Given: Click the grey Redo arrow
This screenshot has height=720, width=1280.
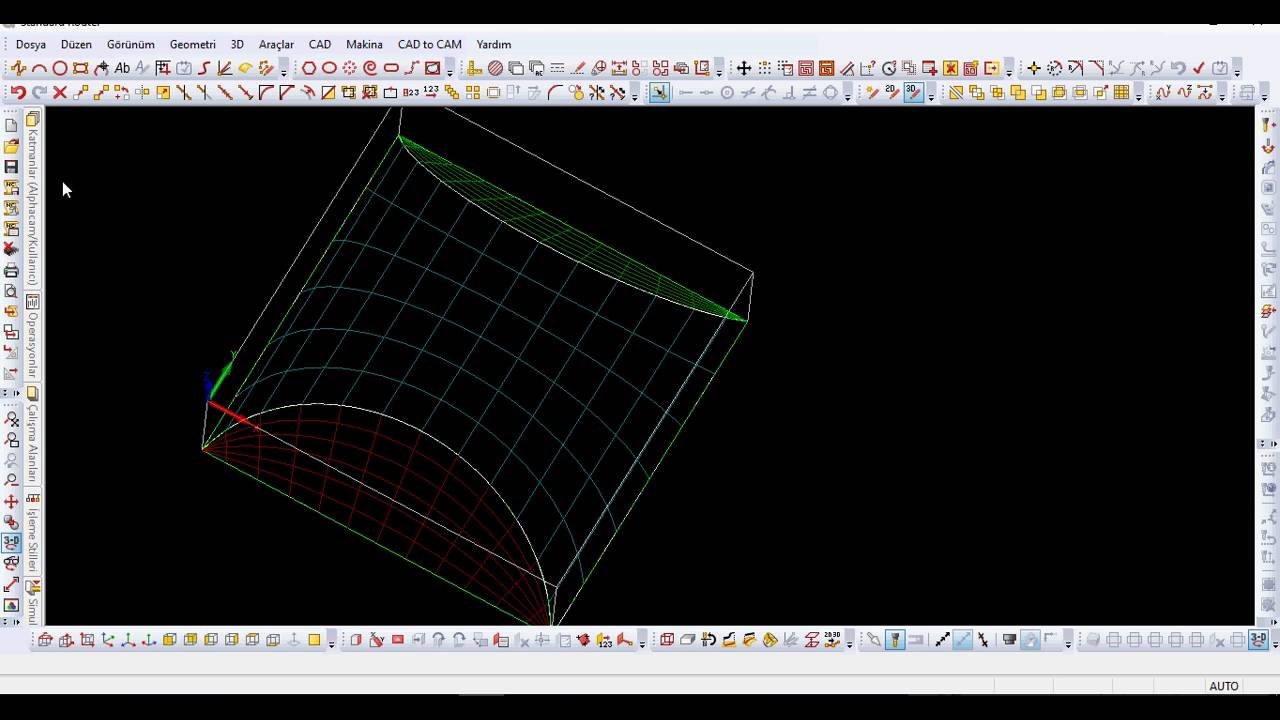Looking at the screenshot, I should (x=39, y=92).
